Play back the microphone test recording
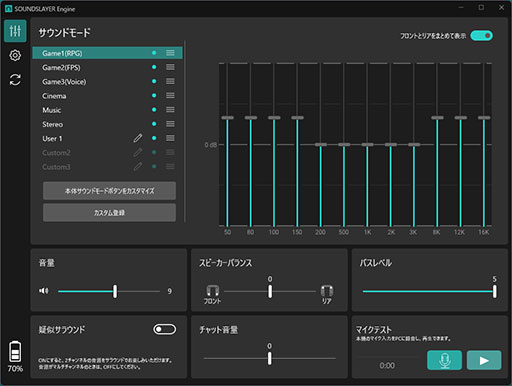Screen dimensions: 512x386 point(484,360)
